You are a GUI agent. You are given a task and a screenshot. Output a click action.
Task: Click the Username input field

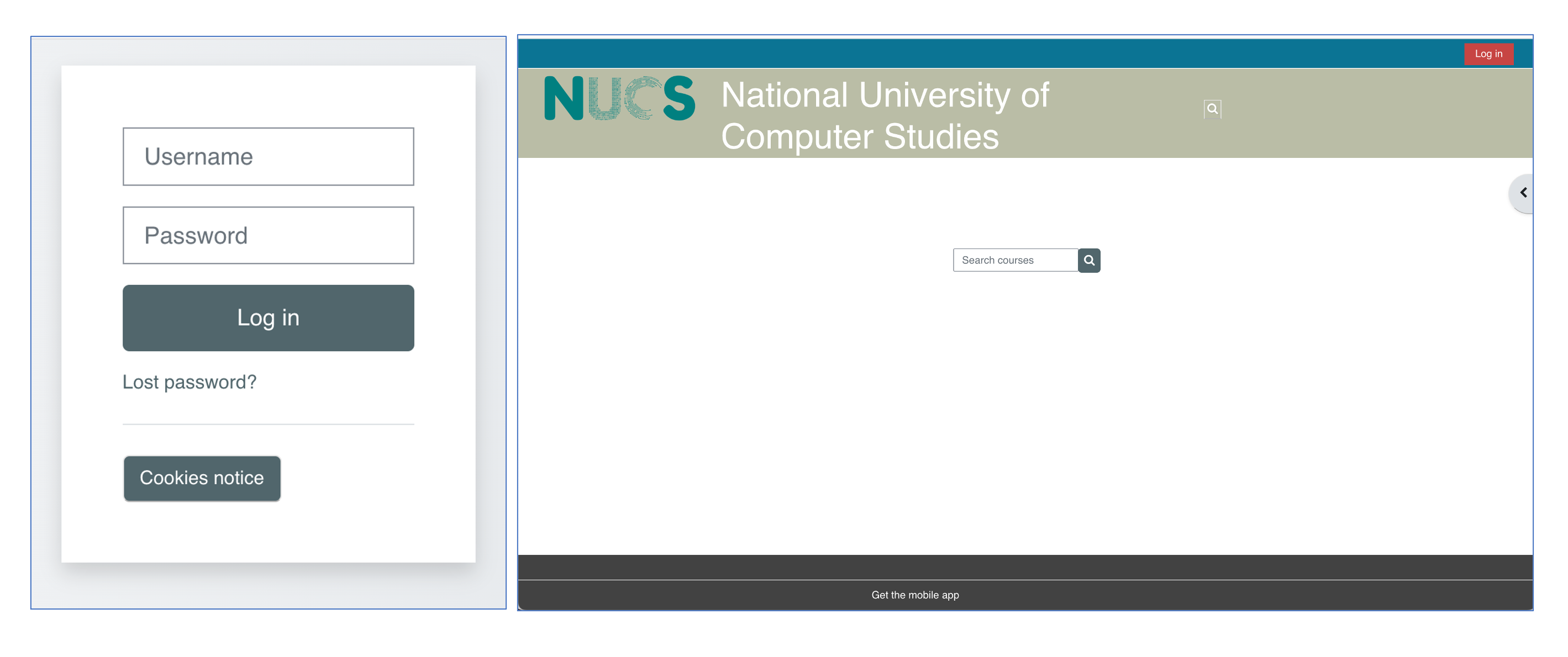pos(268,156)
